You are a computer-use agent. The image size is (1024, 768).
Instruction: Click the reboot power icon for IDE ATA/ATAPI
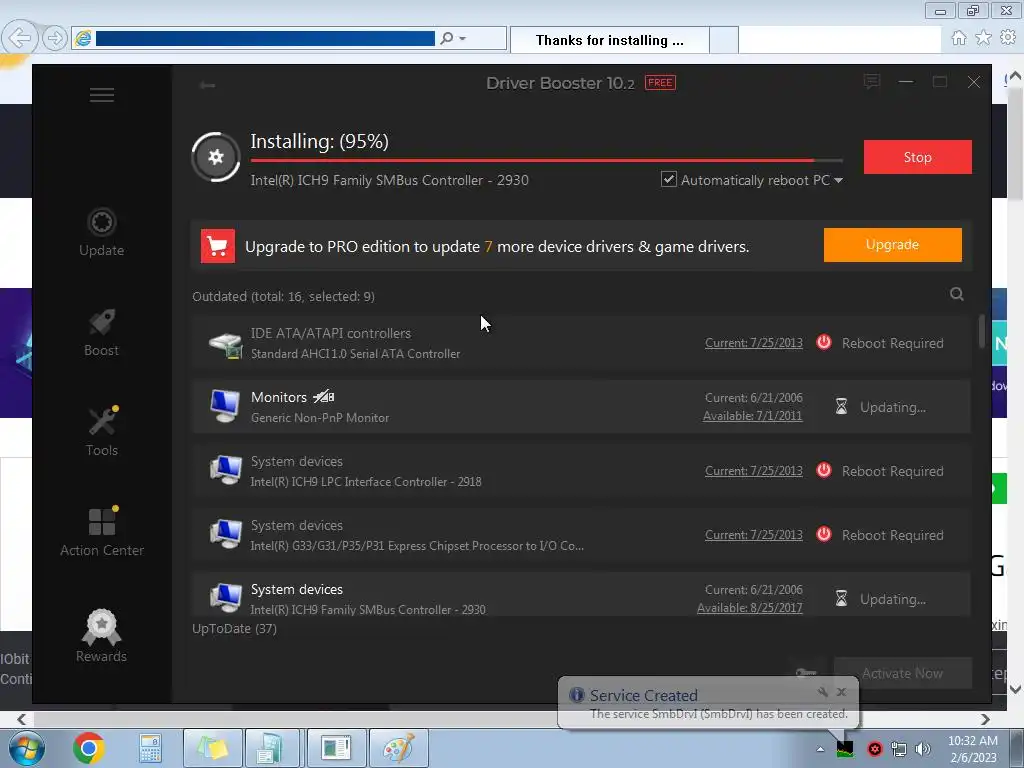[x=824, y=342]
